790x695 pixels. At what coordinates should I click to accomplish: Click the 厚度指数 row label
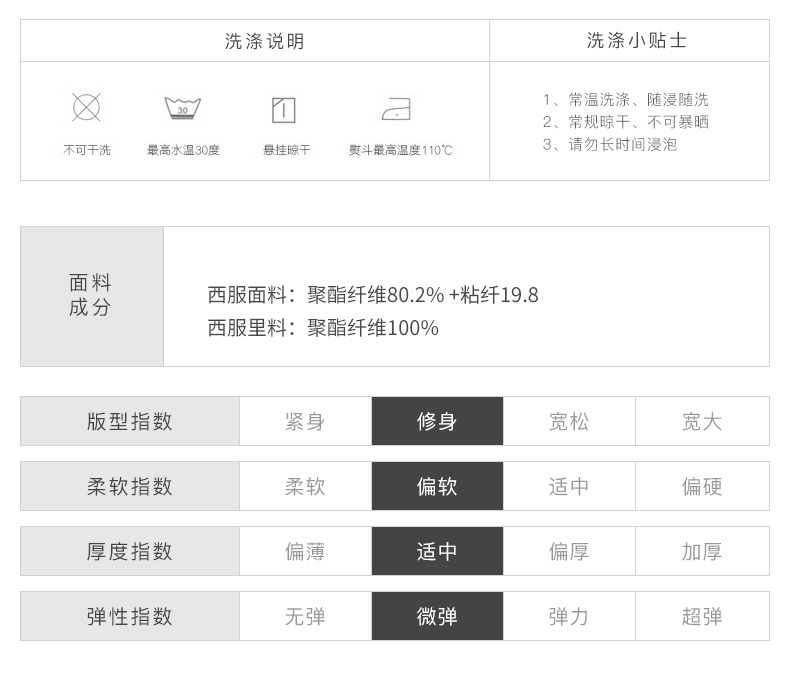[x=130, y=551]
